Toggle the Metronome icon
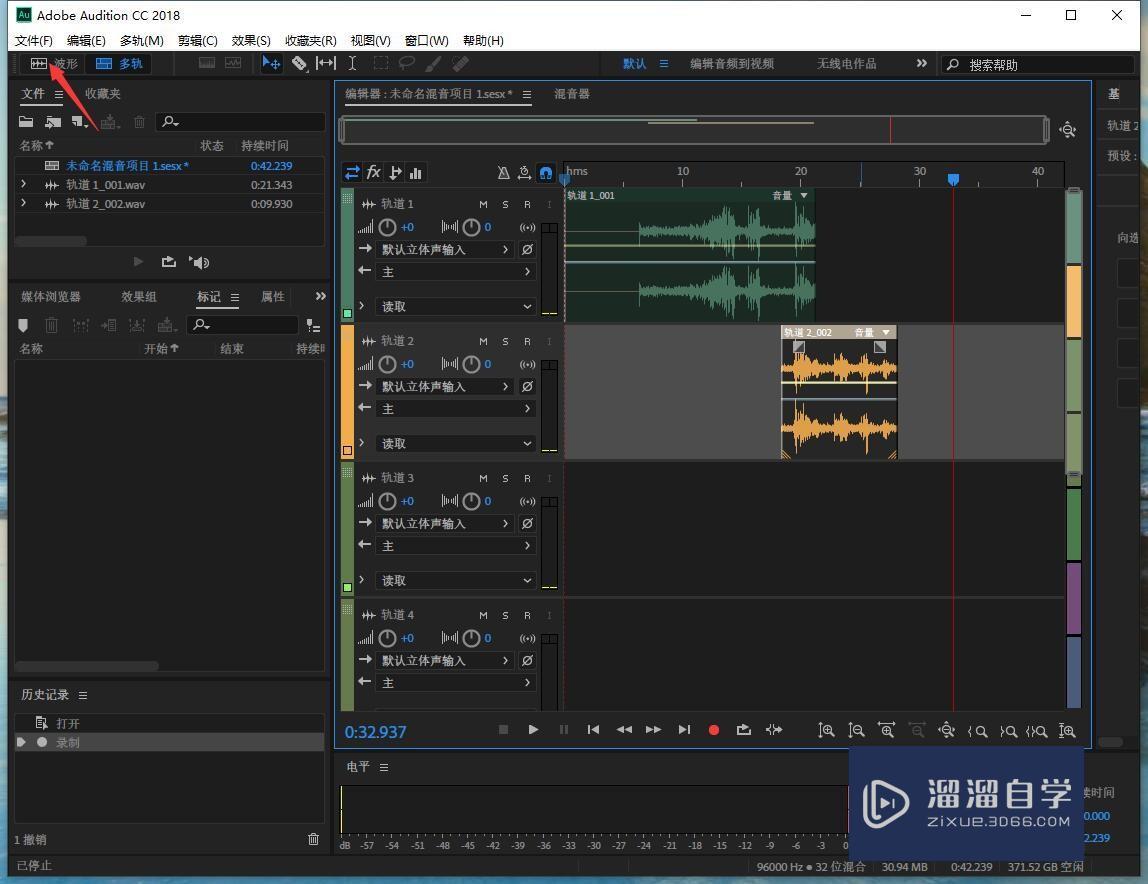Screen dimensions: 1148x884 point(503,173)
